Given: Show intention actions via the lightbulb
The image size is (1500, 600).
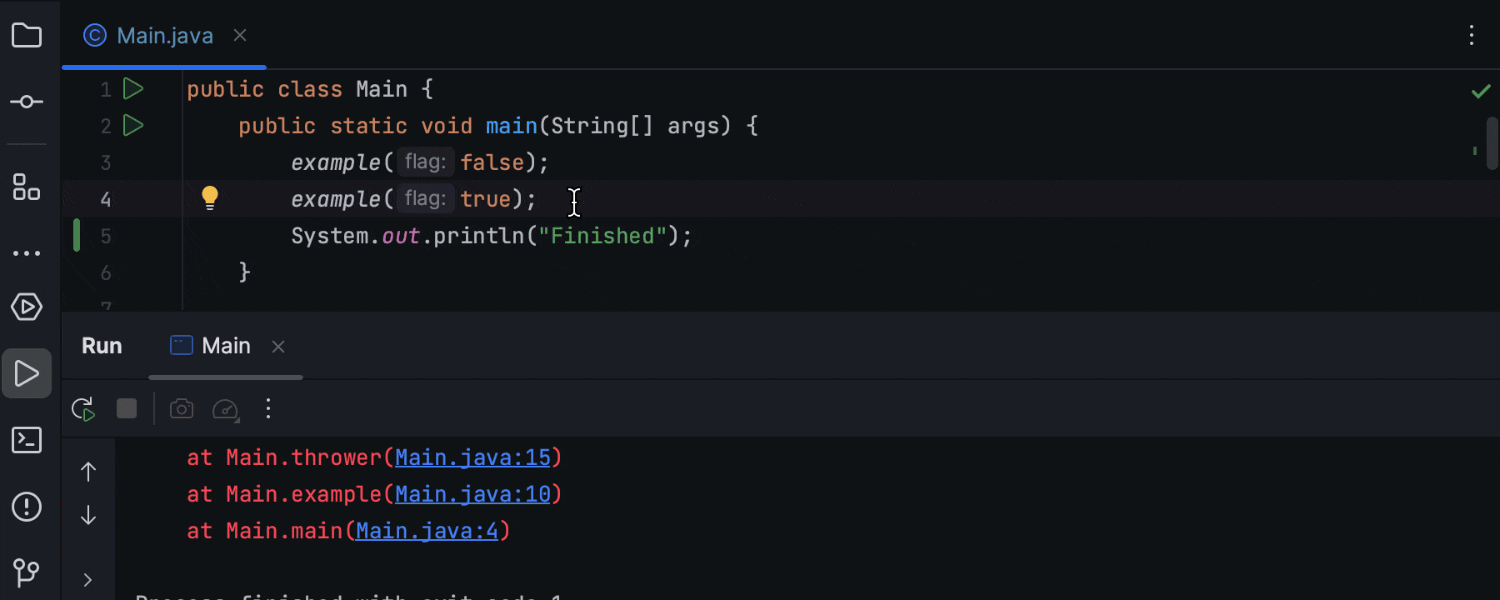Looking at the screenshot, I should point(210,197).
